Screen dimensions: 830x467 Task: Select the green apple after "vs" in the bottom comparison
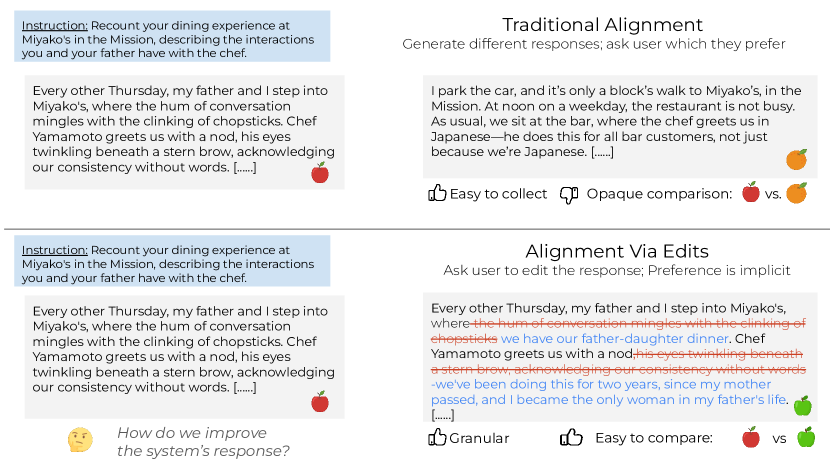[x=806, y=437]
